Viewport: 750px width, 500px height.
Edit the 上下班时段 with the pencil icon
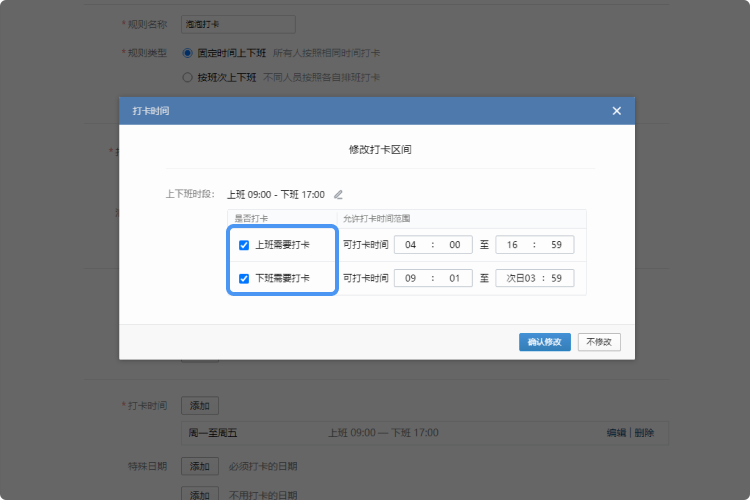[x=338, y=195]
